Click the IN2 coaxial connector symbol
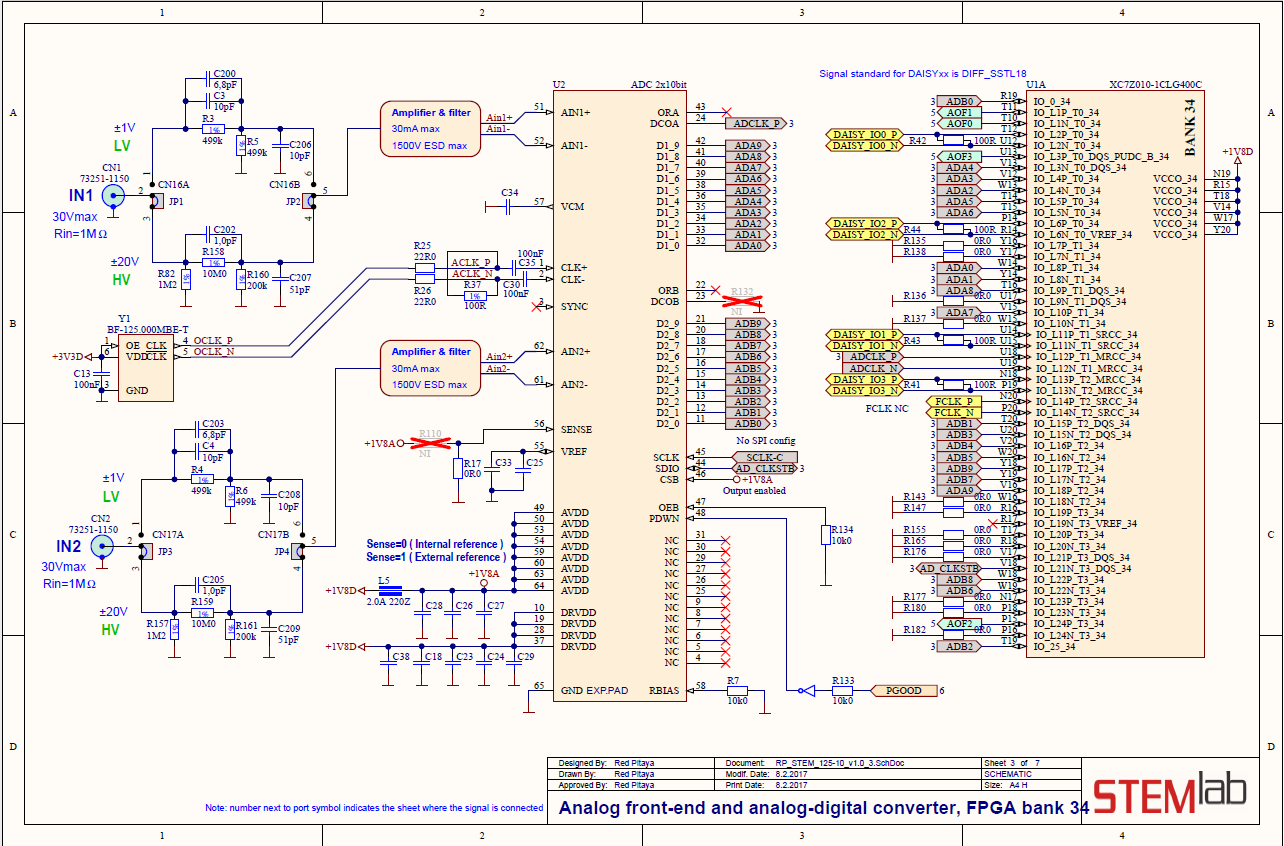 [x=103, y=546]
